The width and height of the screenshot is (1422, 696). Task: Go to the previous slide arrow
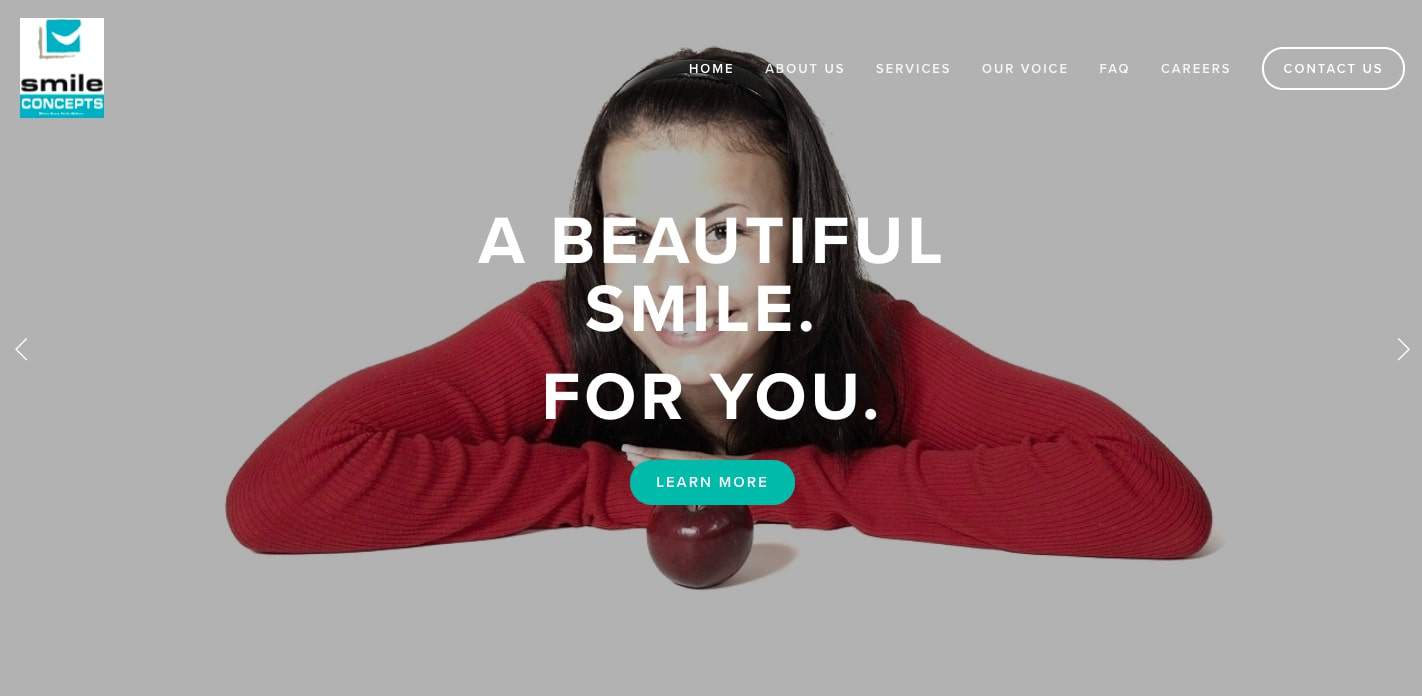tap(21, 349)
